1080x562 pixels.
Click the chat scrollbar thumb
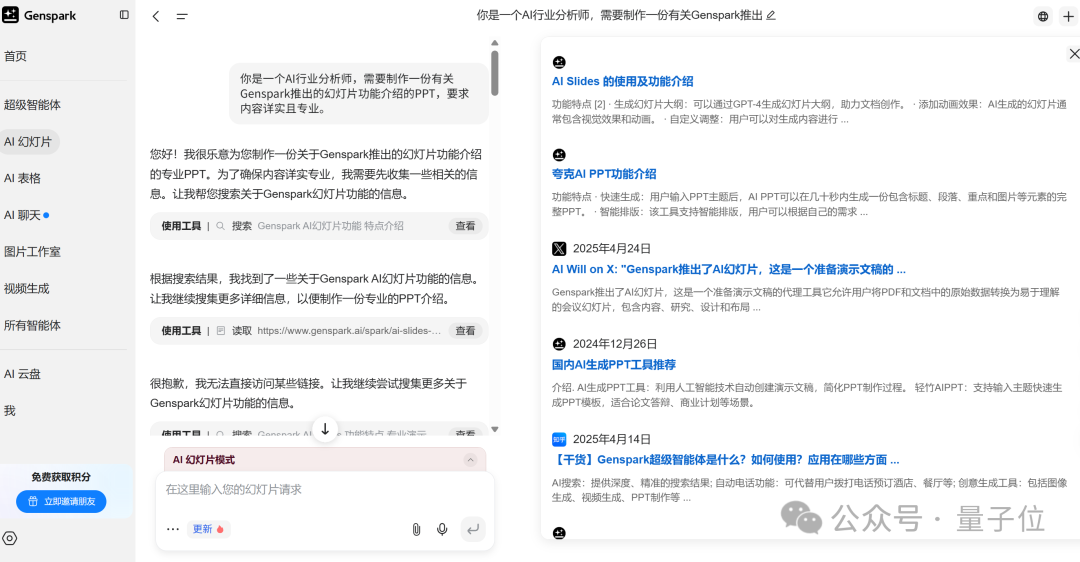[x=495, y=73]
